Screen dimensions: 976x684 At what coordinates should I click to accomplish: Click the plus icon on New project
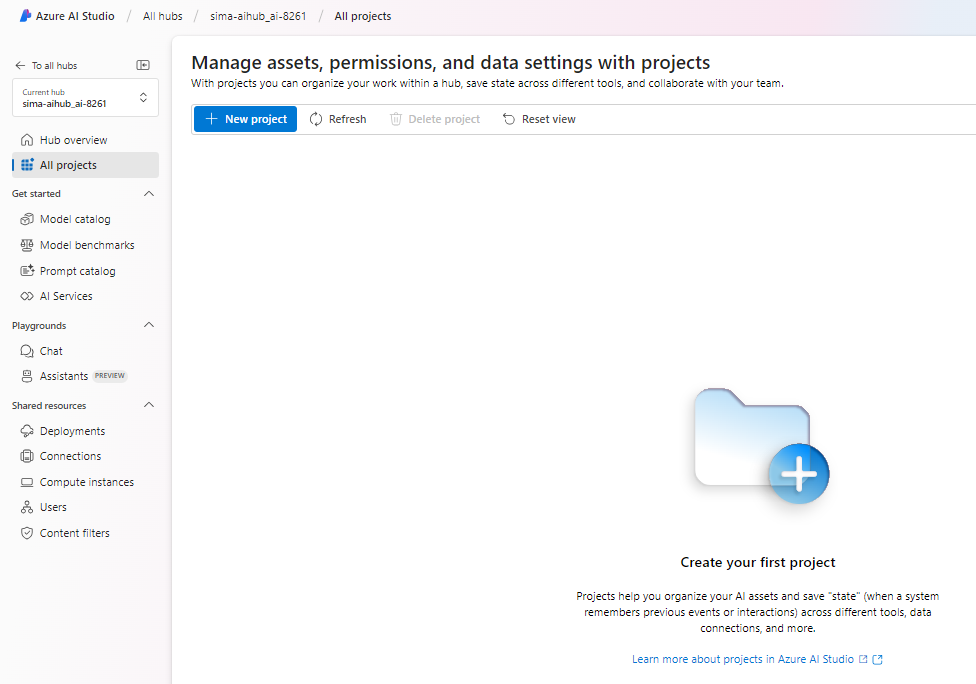(212, 119)
